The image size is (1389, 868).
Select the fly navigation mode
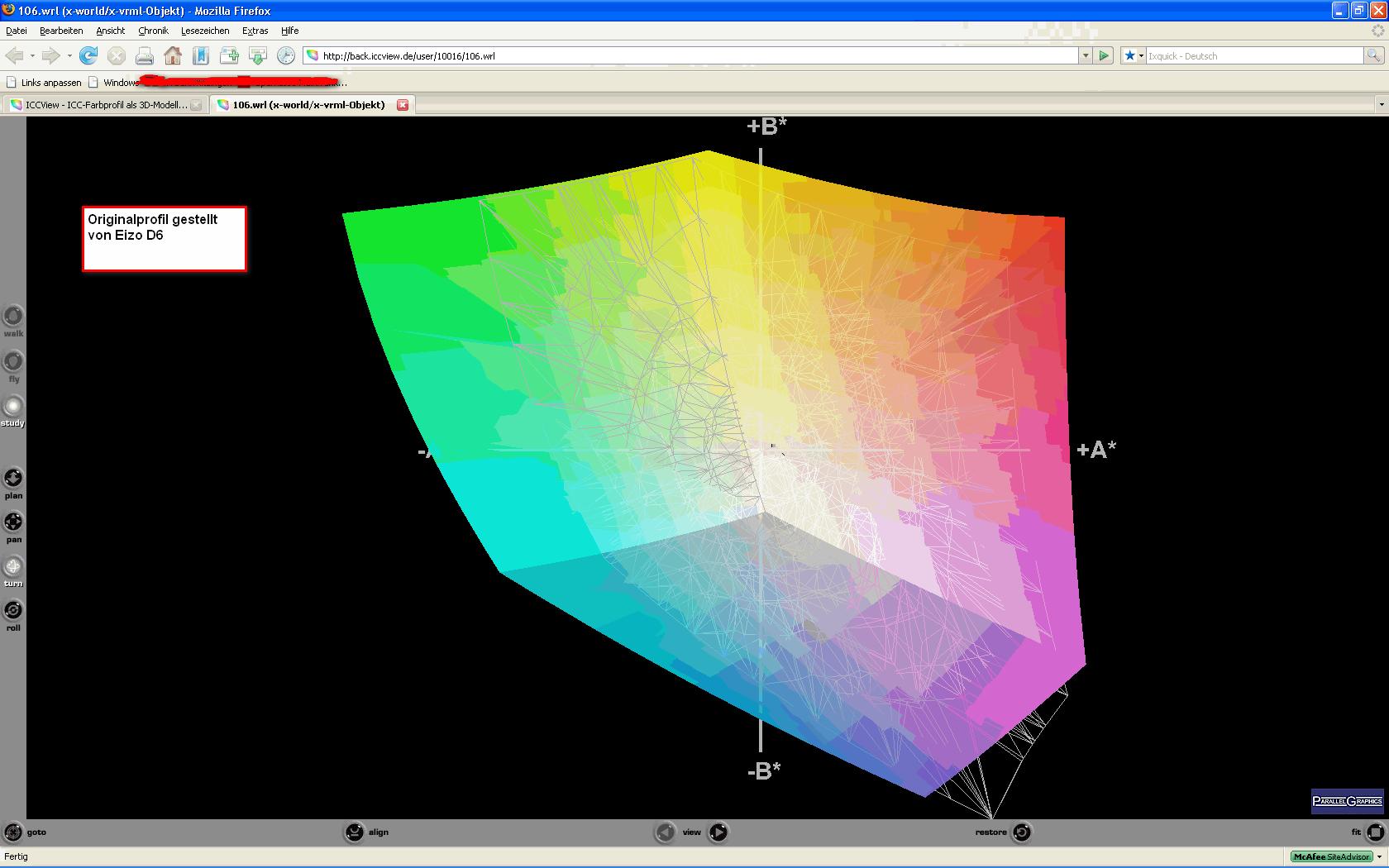[x=13, y=361]
